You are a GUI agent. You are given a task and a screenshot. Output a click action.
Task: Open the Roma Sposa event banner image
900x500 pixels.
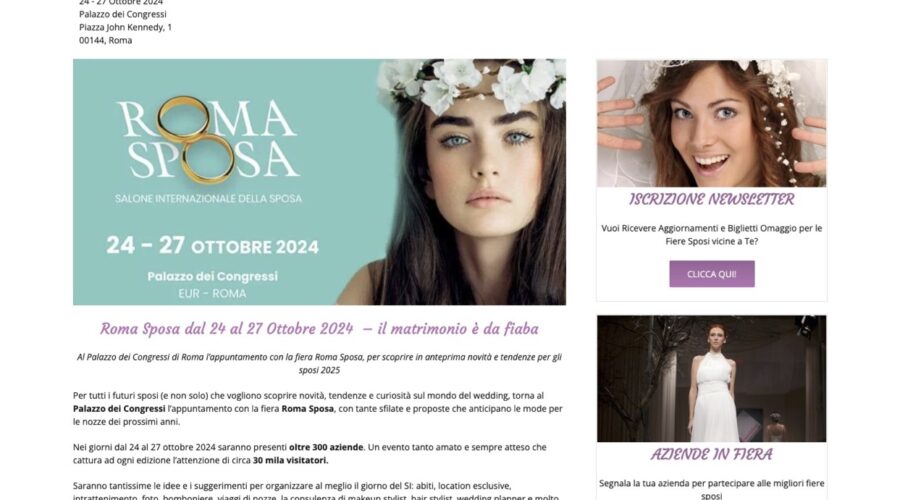point(319,182)
